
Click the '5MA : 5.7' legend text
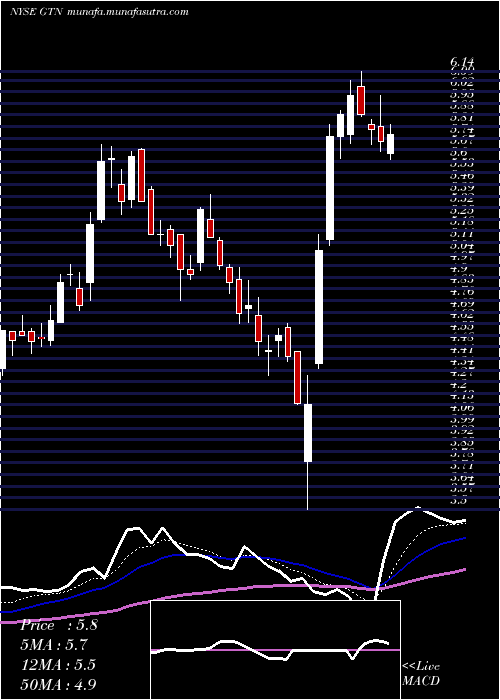[x=54, y=645]
